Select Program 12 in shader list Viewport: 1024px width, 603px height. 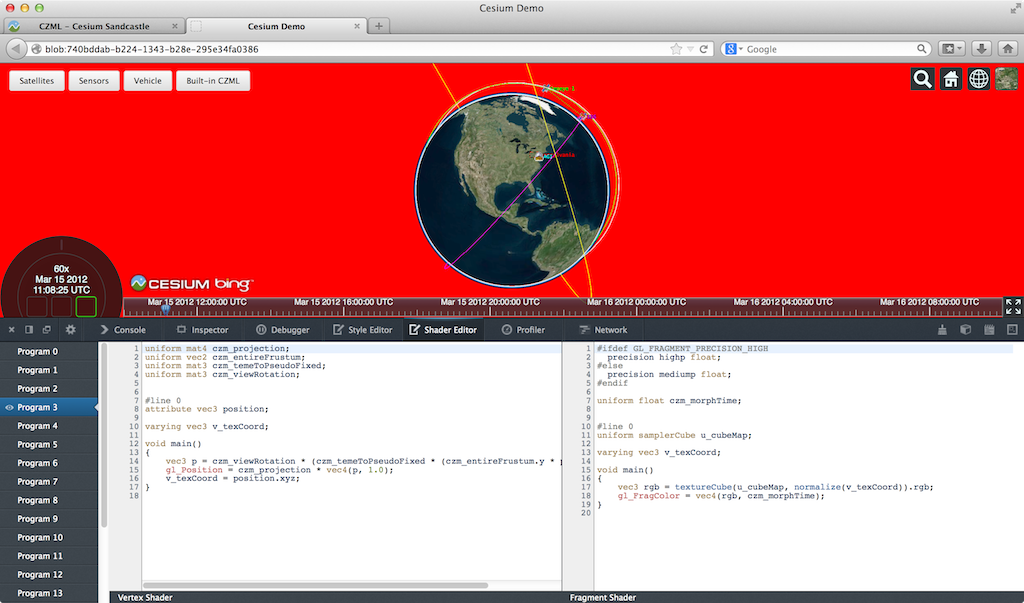(x=49, y=575)
